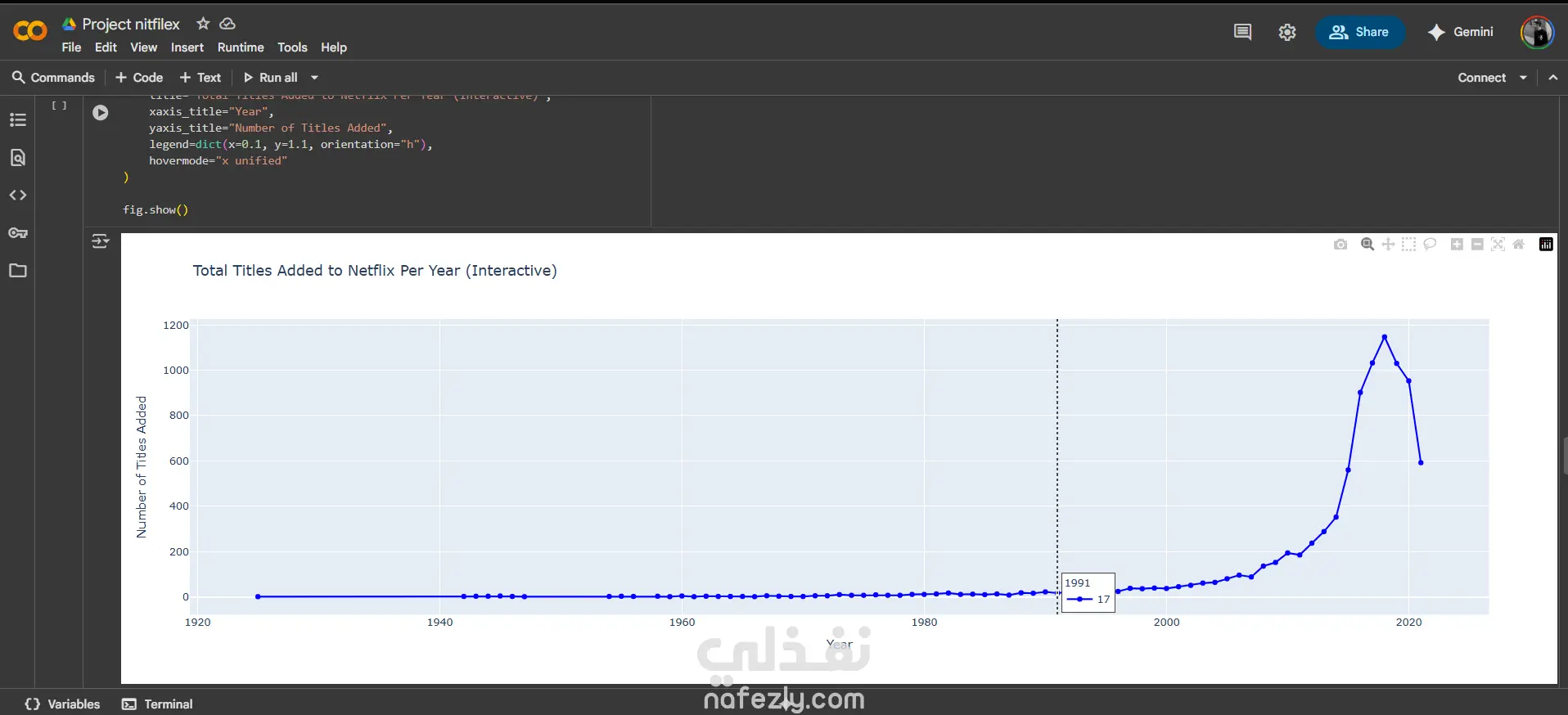Click the Plotly Zoom in button

1458,245
